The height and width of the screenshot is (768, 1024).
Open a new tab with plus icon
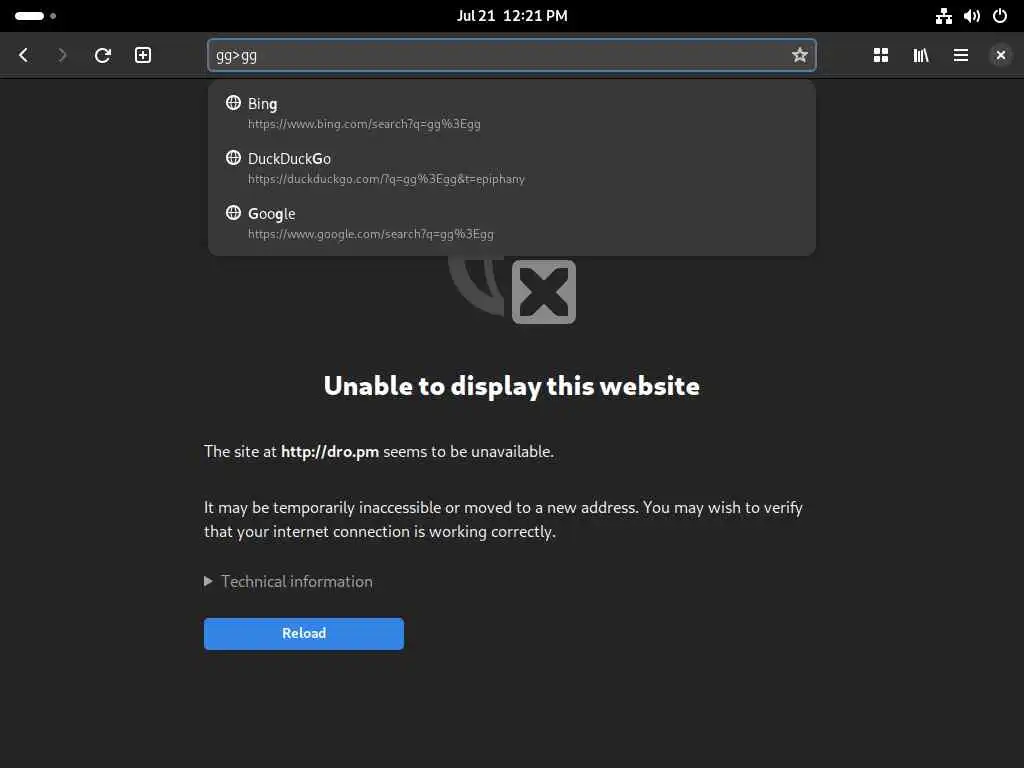pyautogui.click(x=143, y=56)
